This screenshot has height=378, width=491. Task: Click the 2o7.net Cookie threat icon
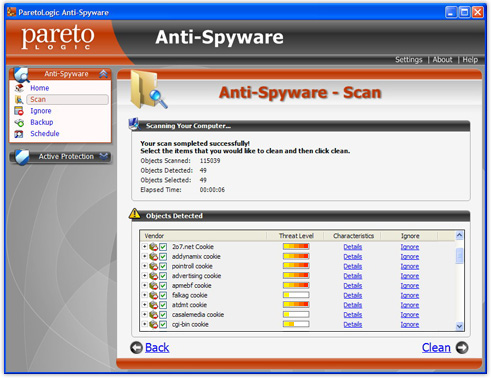point(153,247)
